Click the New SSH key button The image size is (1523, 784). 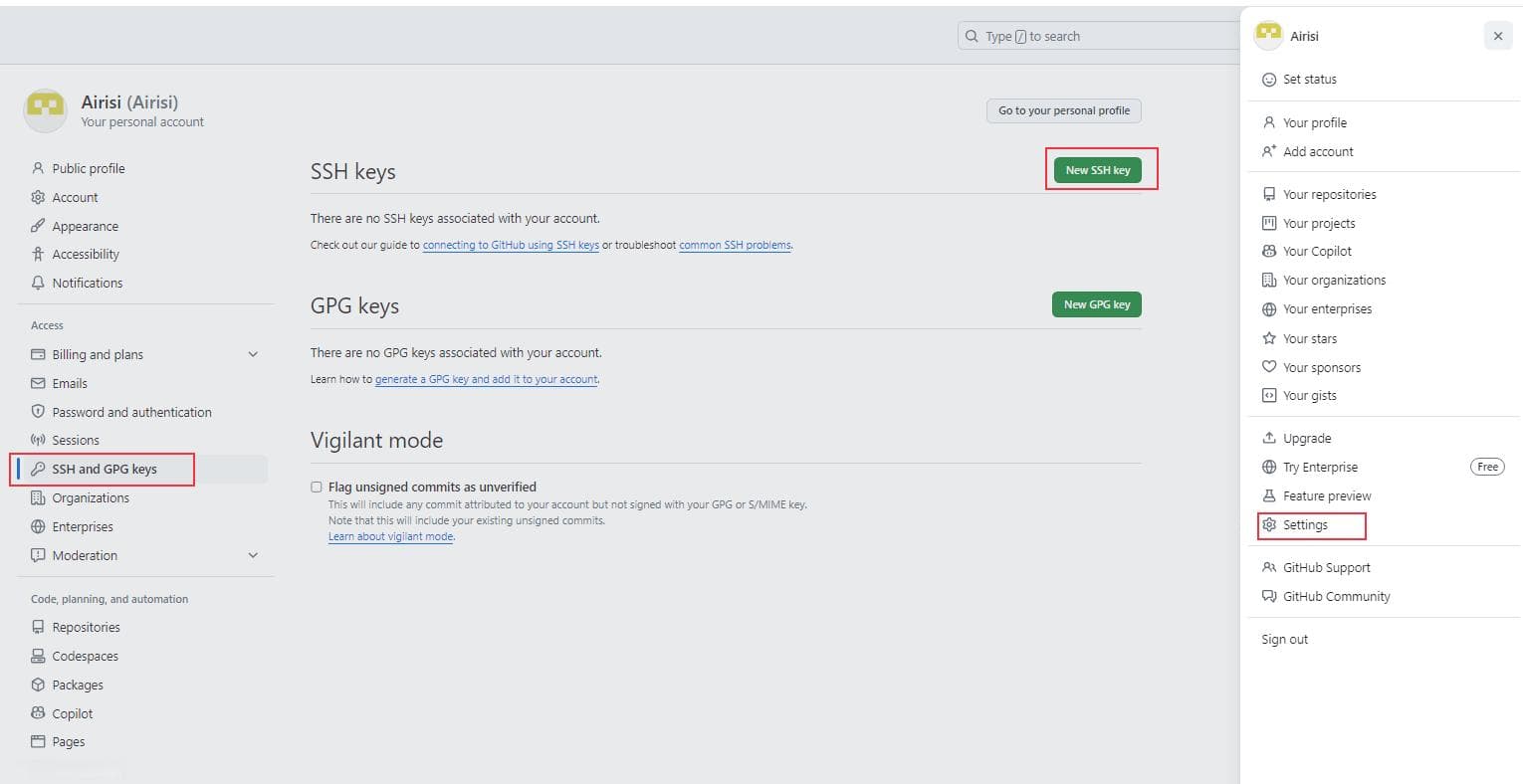click(x=1097, y=170)
